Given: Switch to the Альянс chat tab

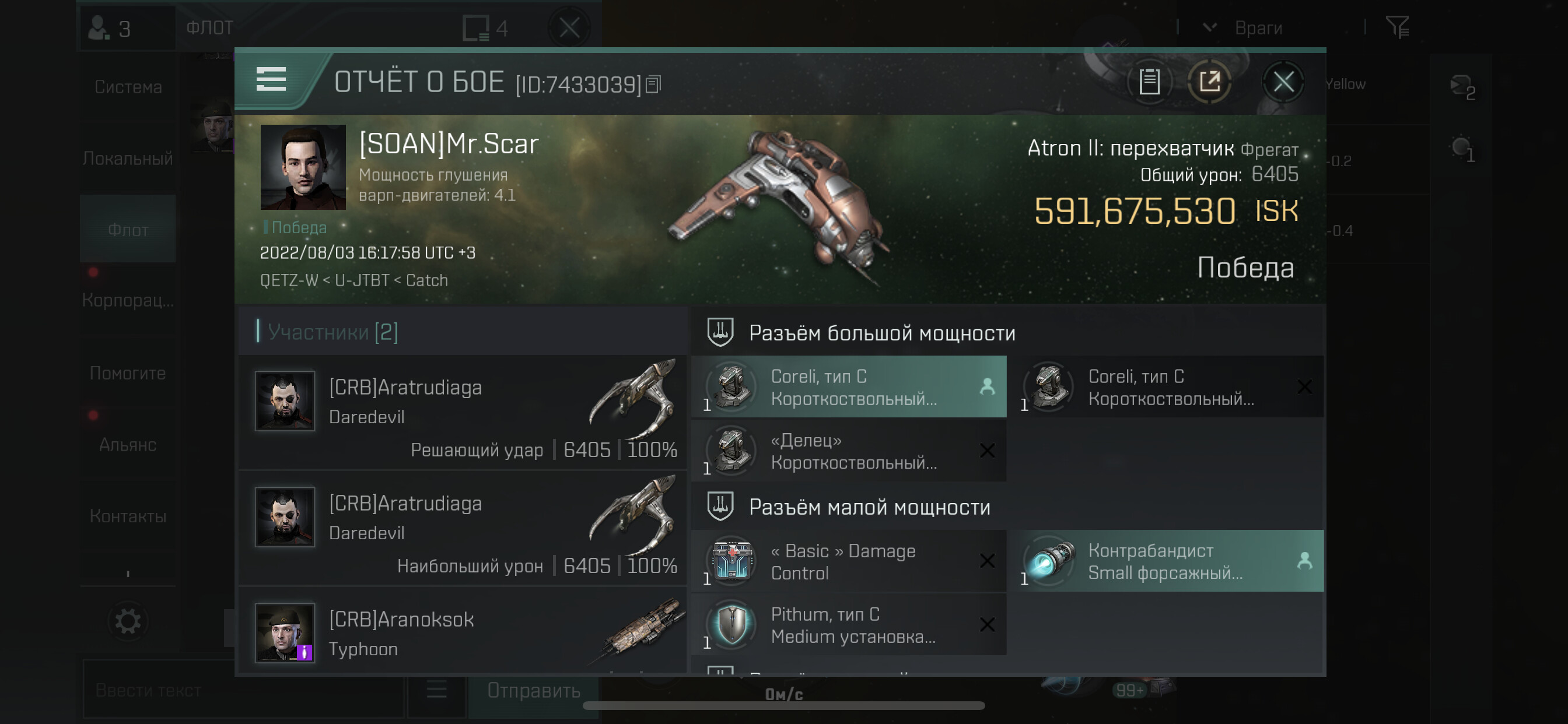Looking at the screenshot, I should coord(128,445).
